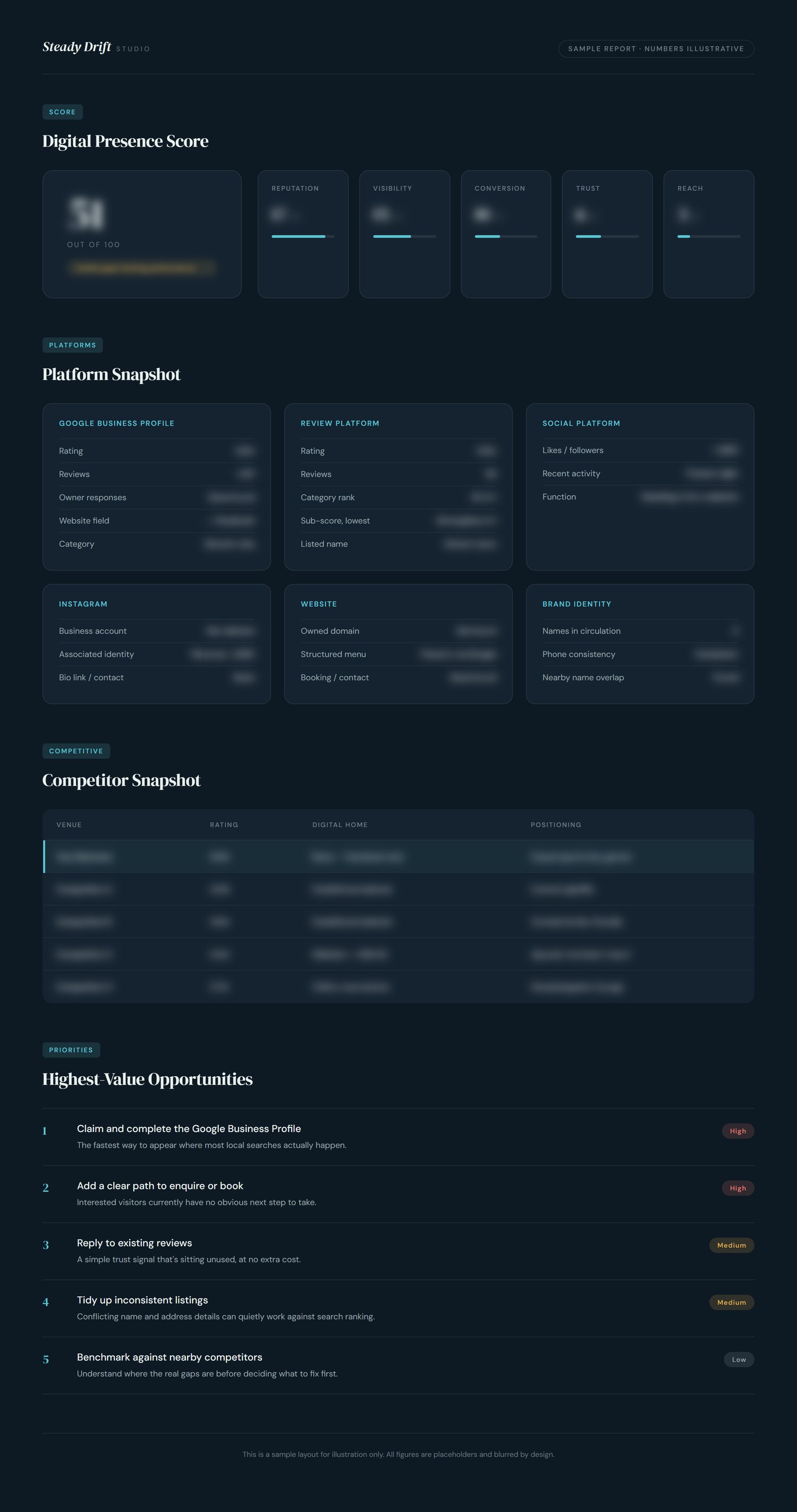Select the highlighted first competitor table row

click(398, 856)
